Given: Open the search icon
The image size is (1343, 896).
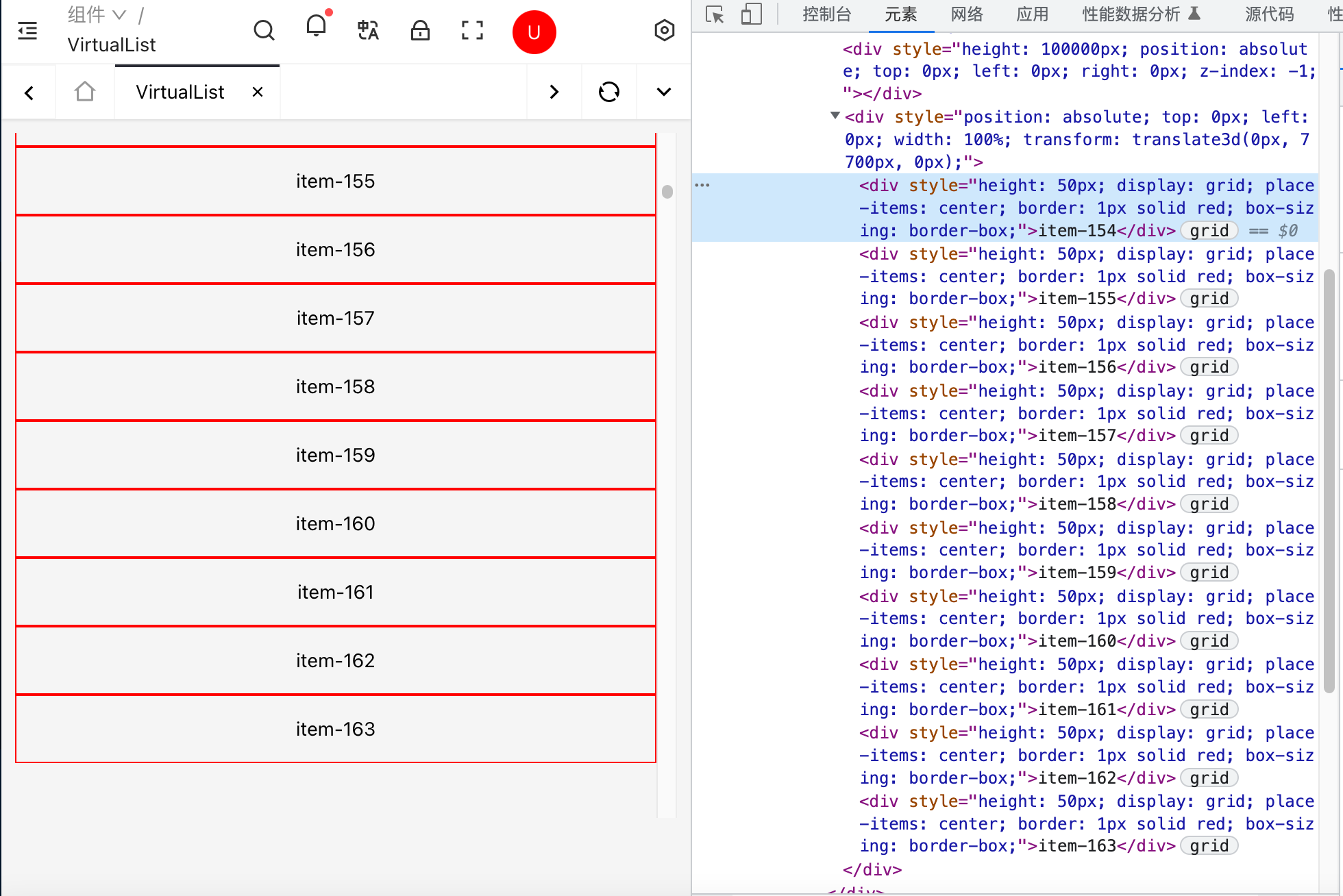Looking at the screenshot, I should pyautogui.click(x=264, y=31).
